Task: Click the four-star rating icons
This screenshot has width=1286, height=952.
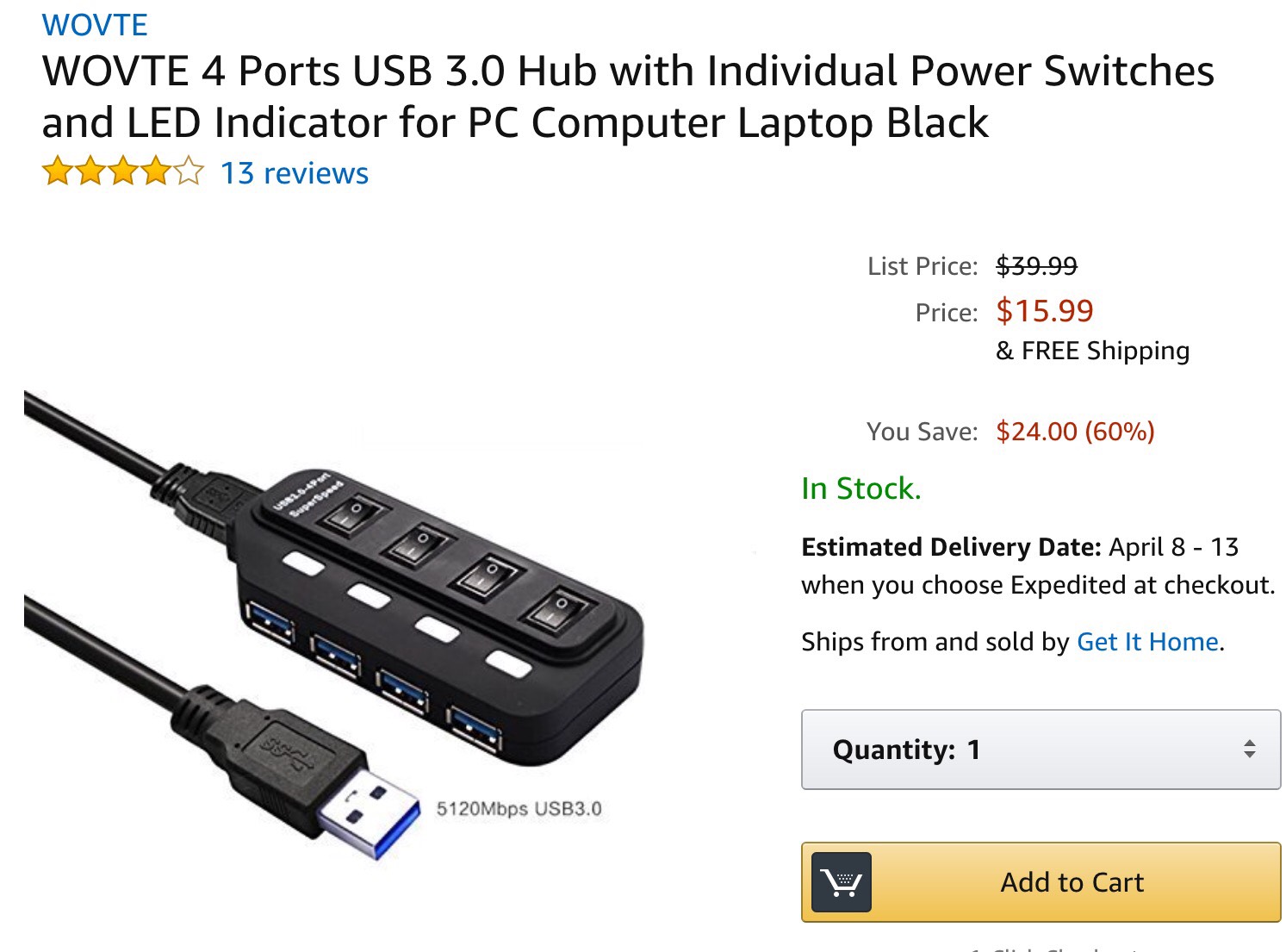Action: (x=123, y=172)
